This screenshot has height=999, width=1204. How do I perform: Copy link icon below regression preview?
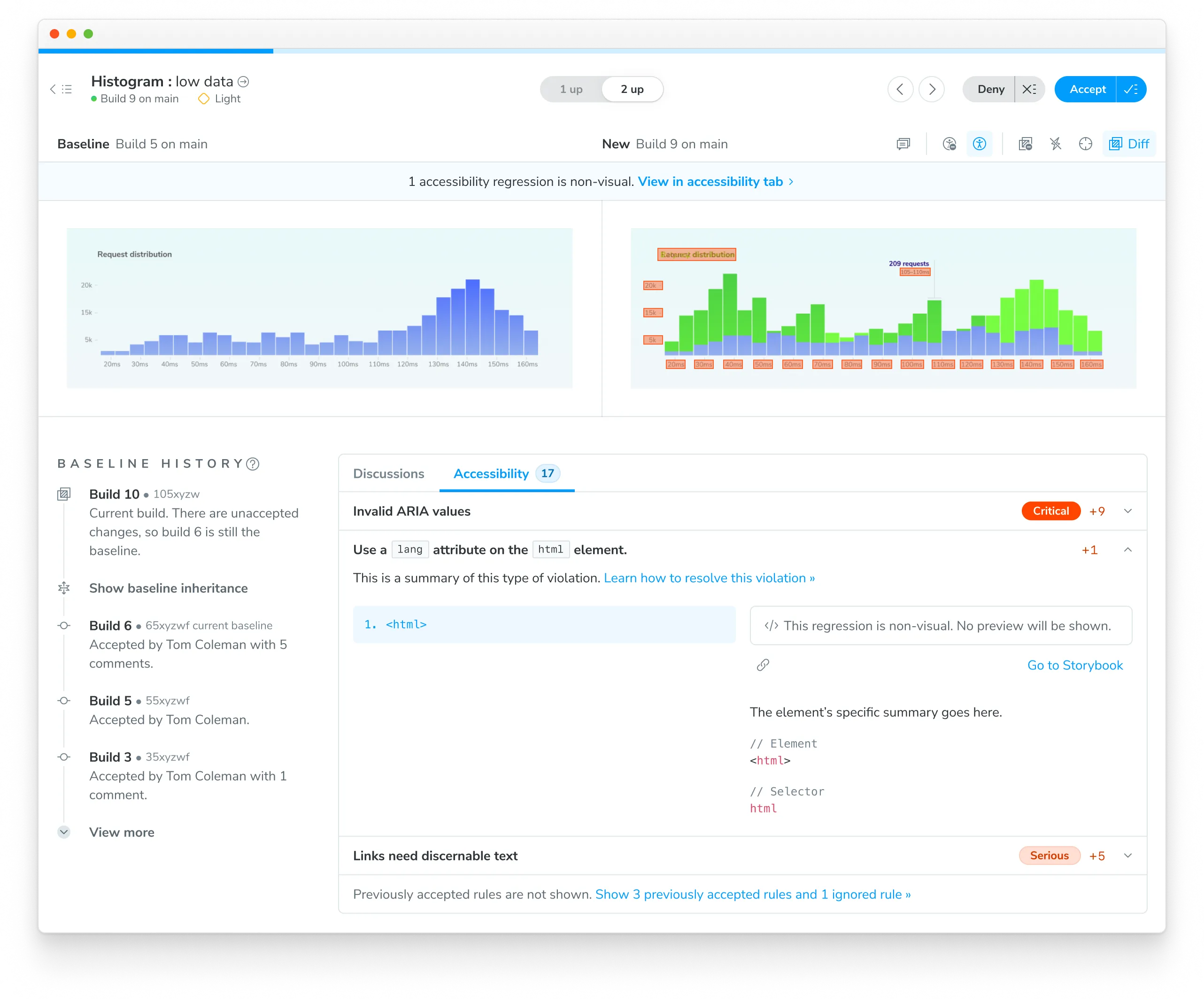(x=763, y=665)
